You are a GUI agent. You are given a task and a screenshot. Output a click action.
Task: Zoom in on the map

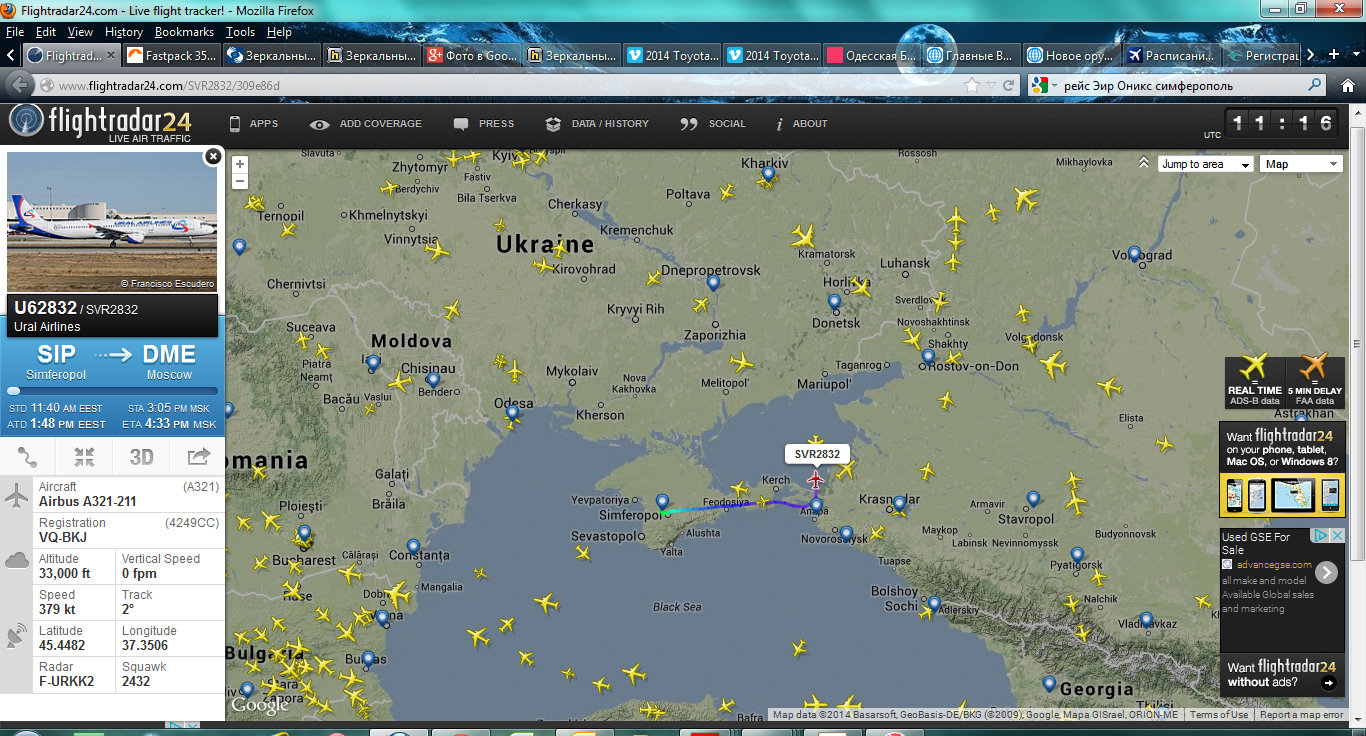[x=240, y=164]
